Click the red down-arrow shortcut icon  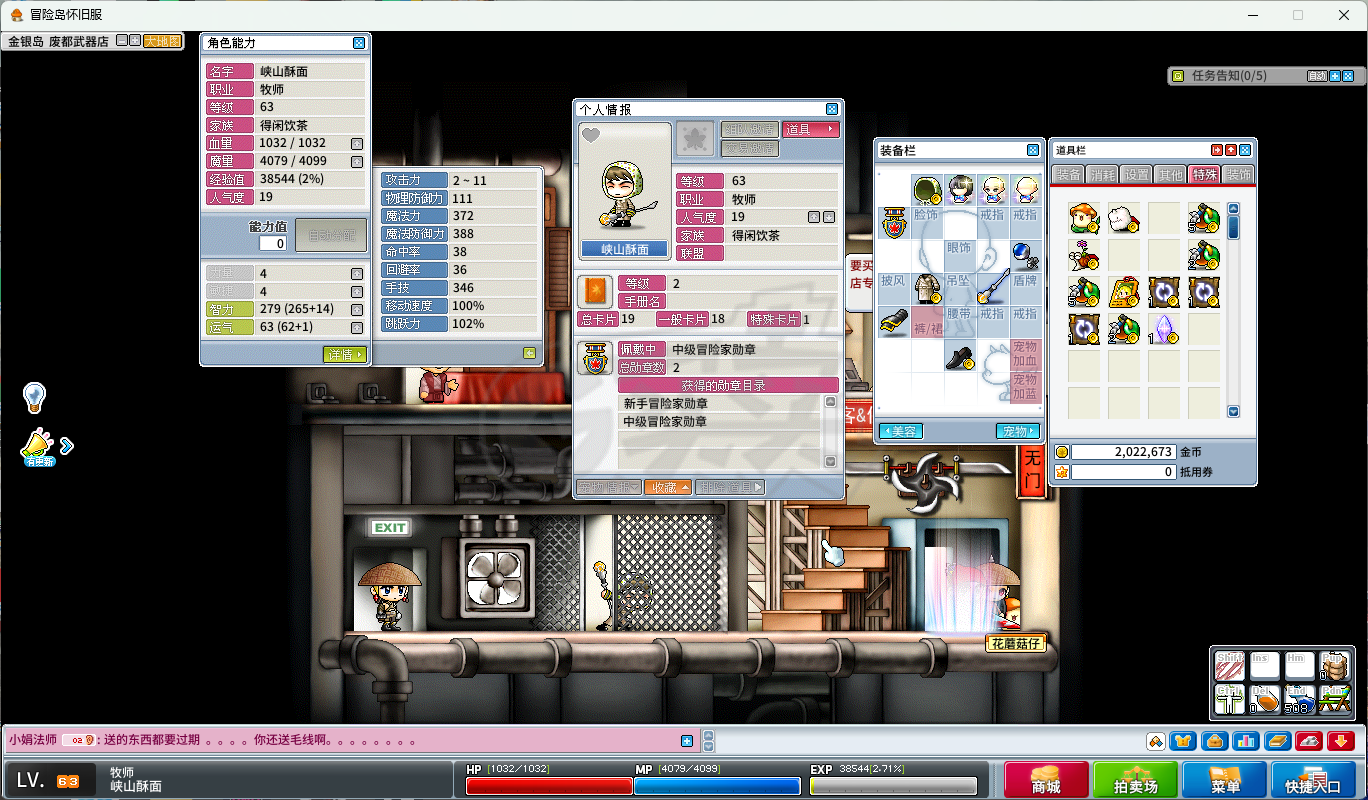tap(1341, 741)
